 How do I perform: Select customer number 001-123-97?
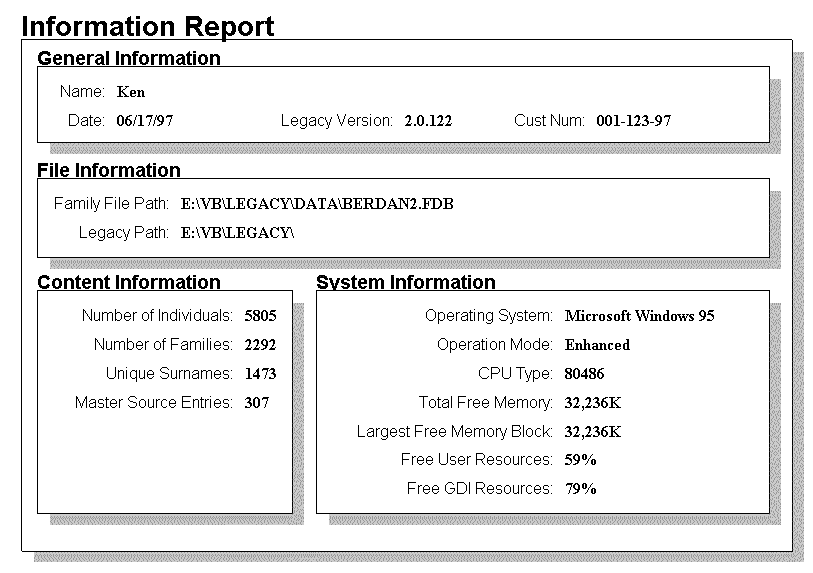coord(634,121)
